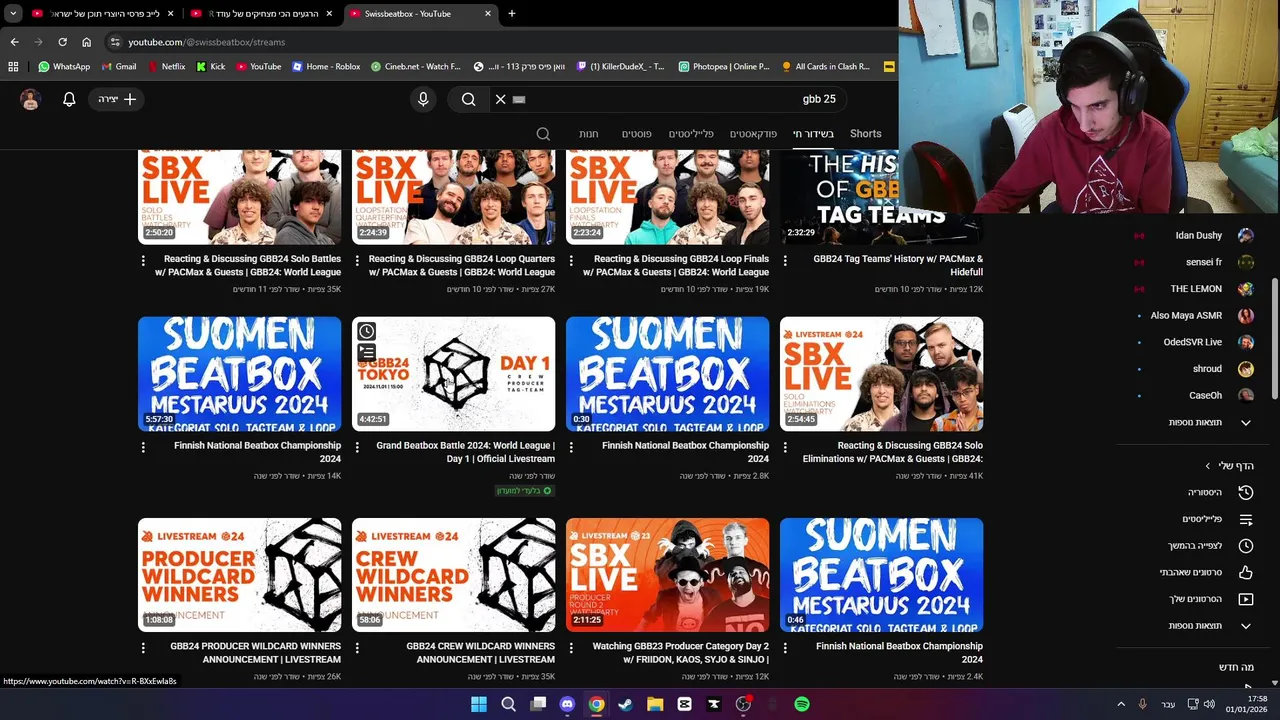Open the Netflix bookmark
1280x720 pixels.
pyautogui.click(x=166, y=67)
